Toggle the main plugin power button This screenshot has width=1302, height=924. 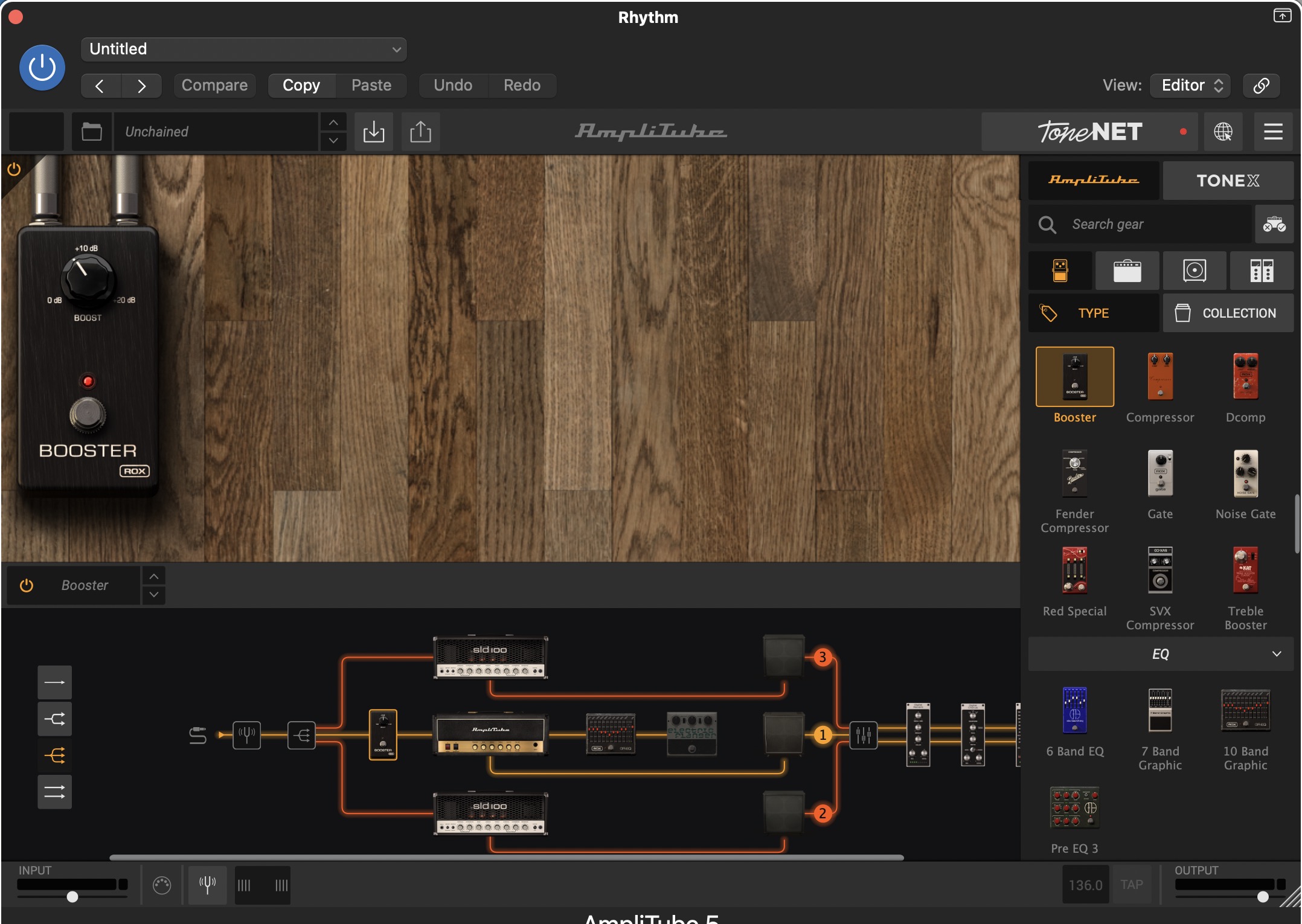click(x=42, y=67)
